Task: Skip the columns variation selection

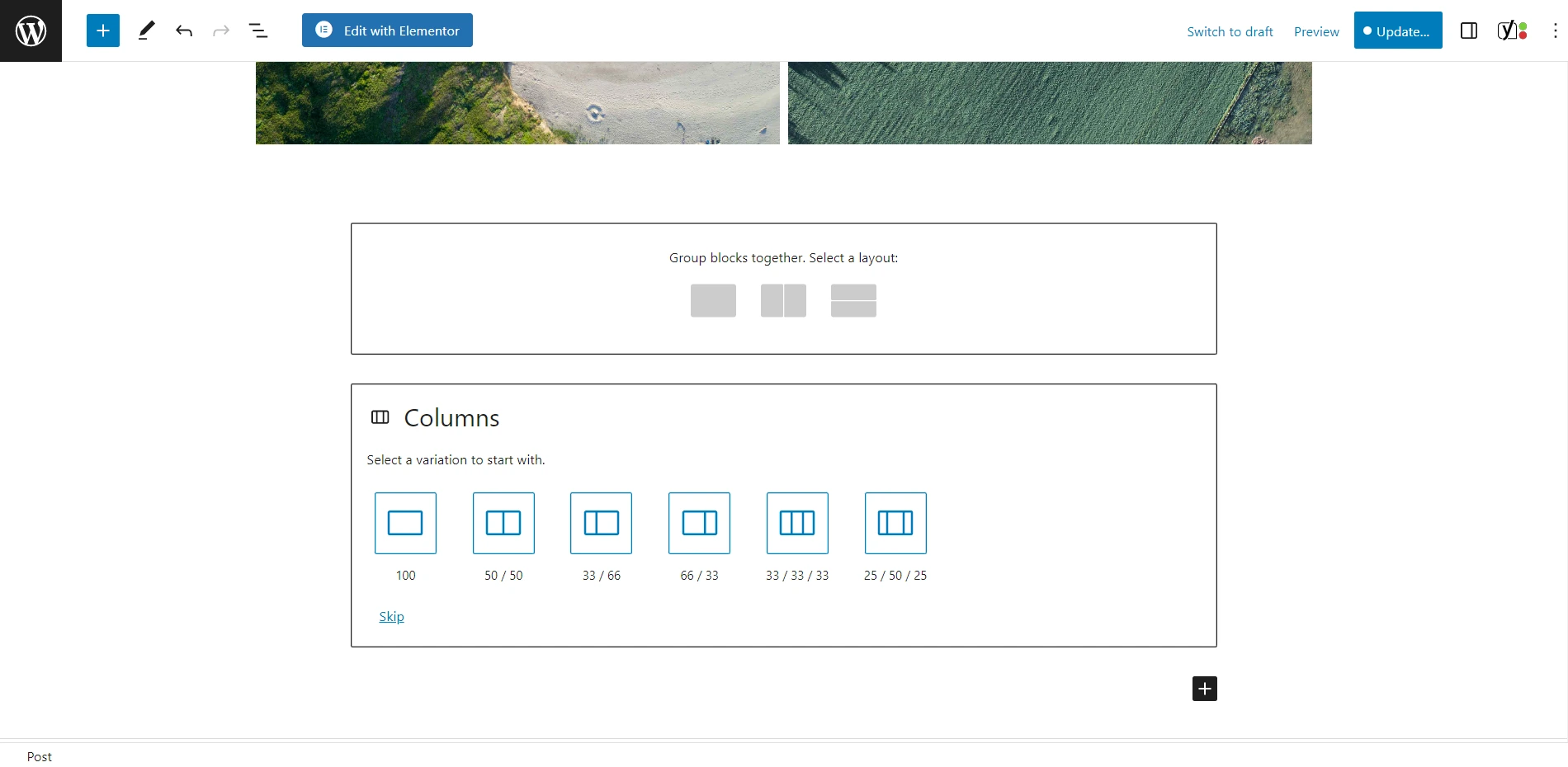Action: (x=391, y=617)
